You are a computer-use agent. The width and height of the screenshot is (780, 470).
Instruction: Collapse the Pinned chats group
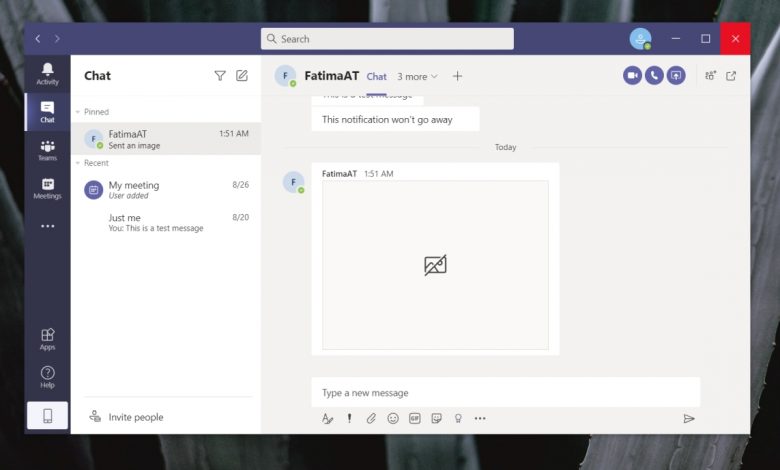[x=78, y=112]
